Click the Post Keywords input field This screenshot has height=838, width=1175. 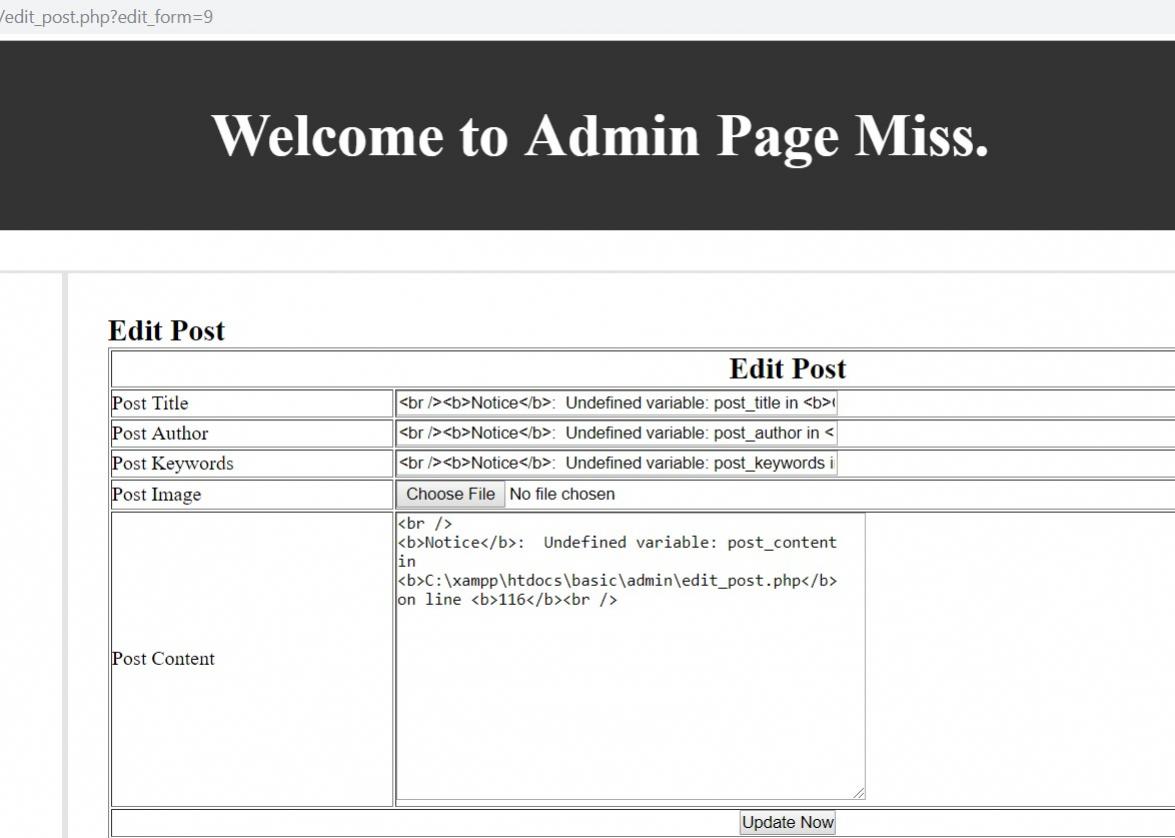(616, 463)
